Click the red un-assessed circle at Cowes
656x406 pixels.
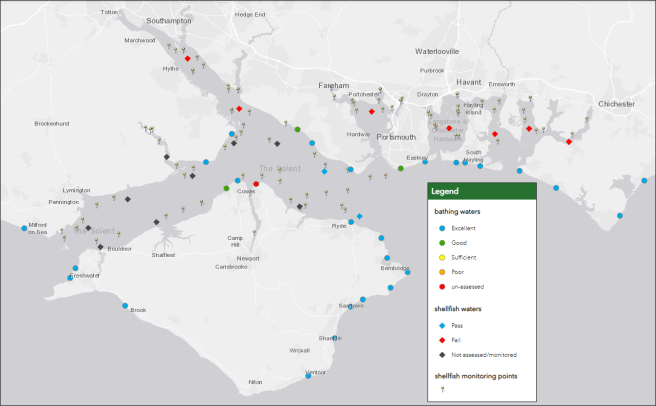pyautogui.click(x=256, y=184)
